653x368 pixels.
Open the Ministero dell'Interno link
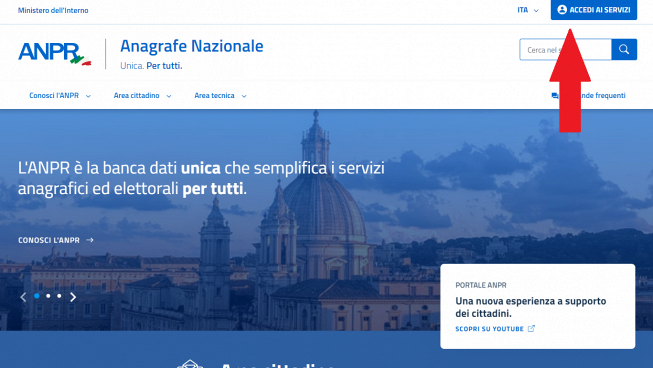click(x=53, y=10)
